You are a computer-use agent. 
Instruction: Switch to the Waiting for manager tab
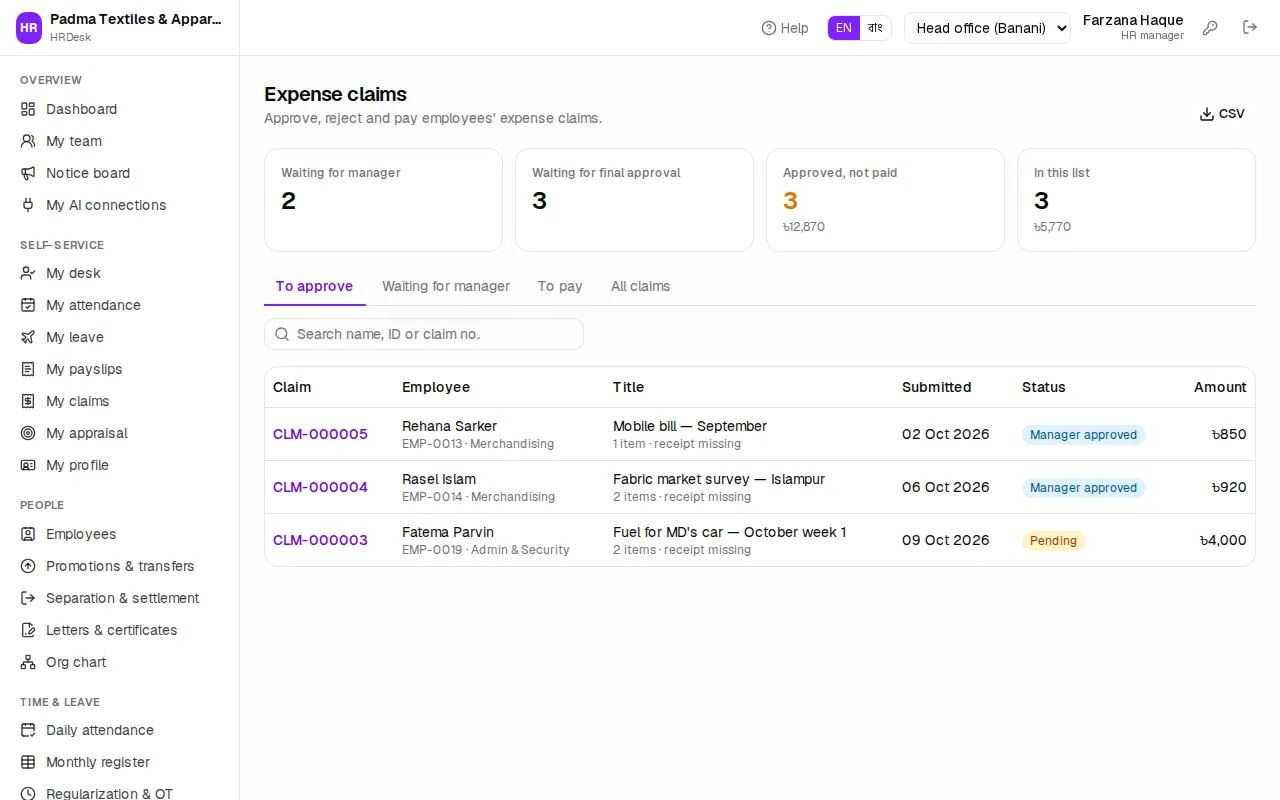[446, 286]
